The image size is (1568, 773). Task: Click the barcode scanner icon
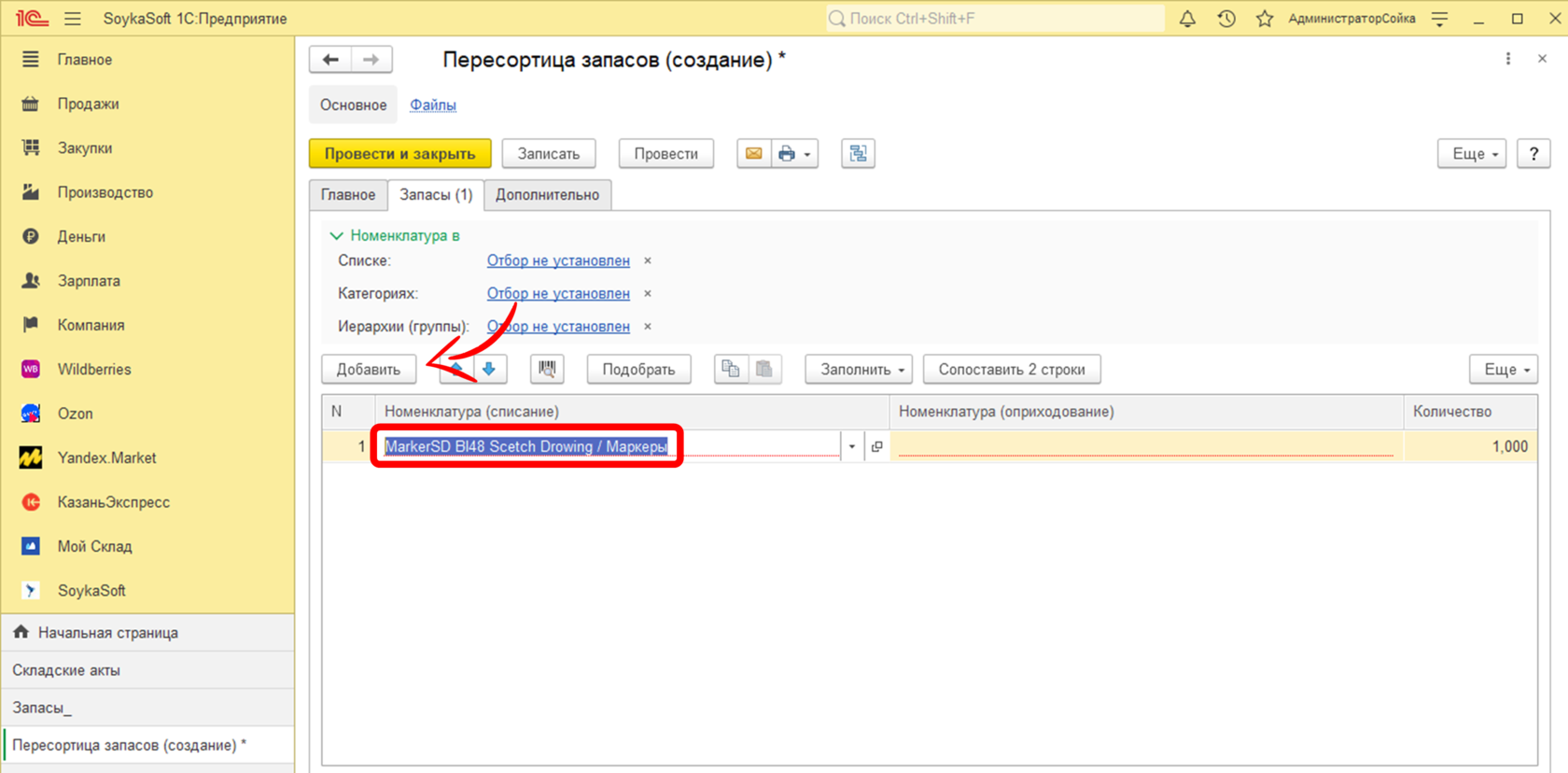click(547, 370)
